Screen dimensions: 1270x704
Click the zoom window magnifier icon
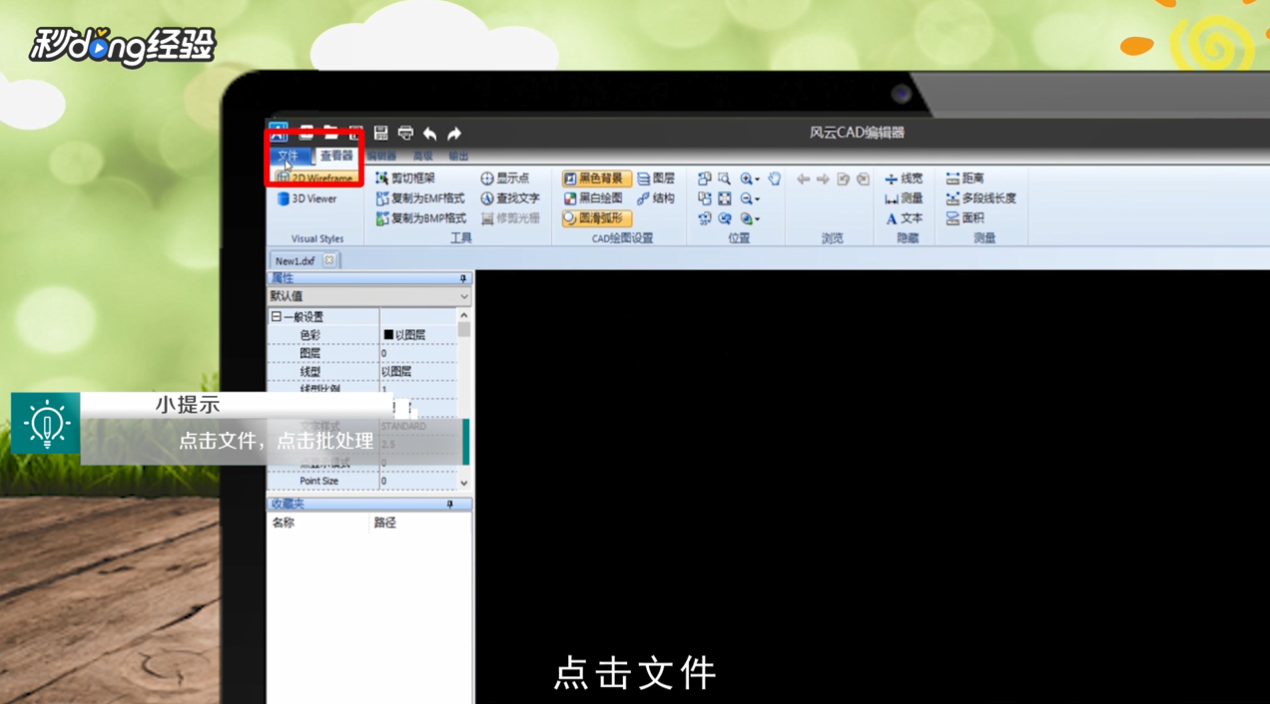coord(724,179)
